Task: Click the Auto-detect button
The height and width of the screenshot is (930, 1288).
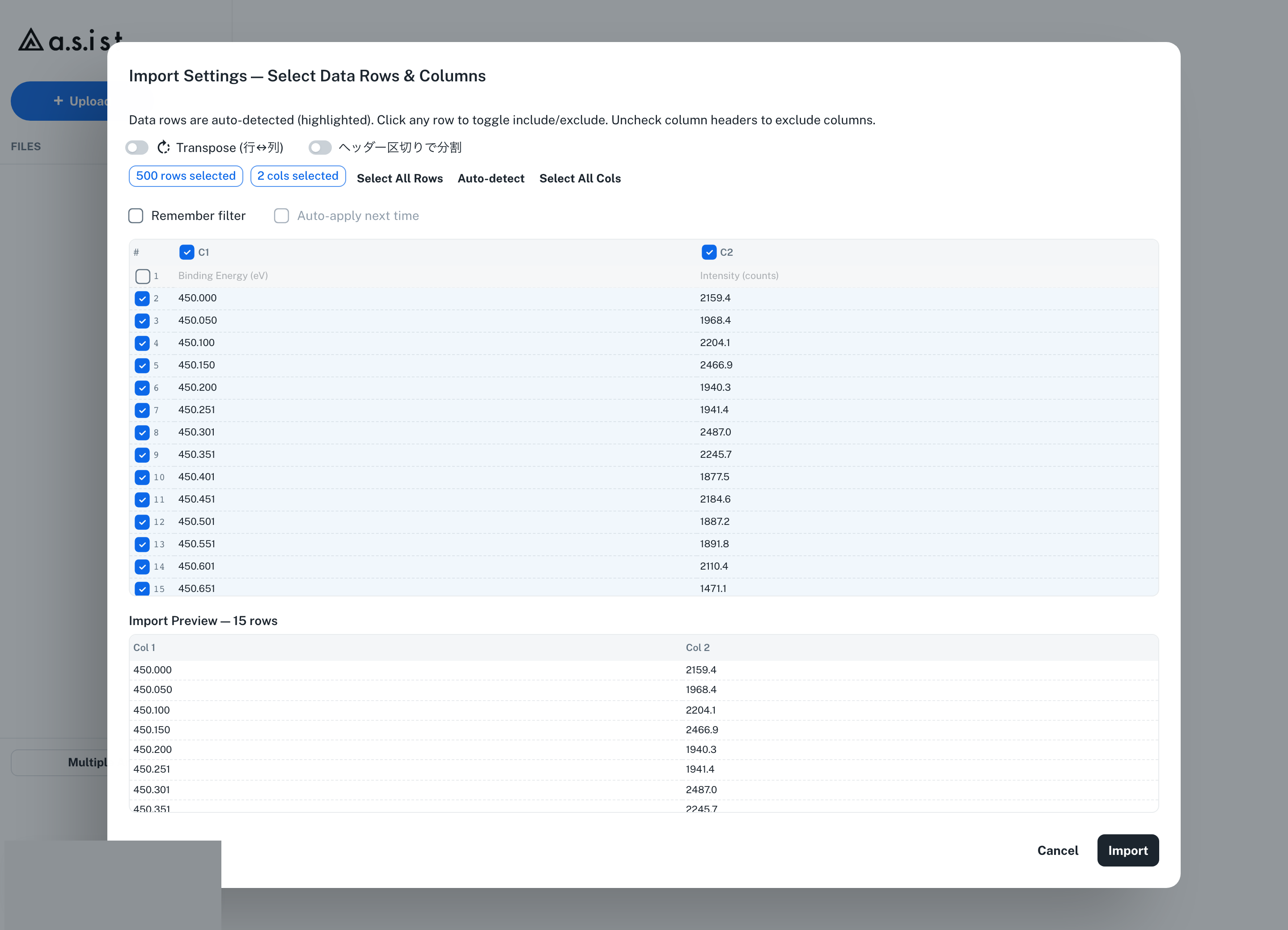Action: tap(491, 178)
